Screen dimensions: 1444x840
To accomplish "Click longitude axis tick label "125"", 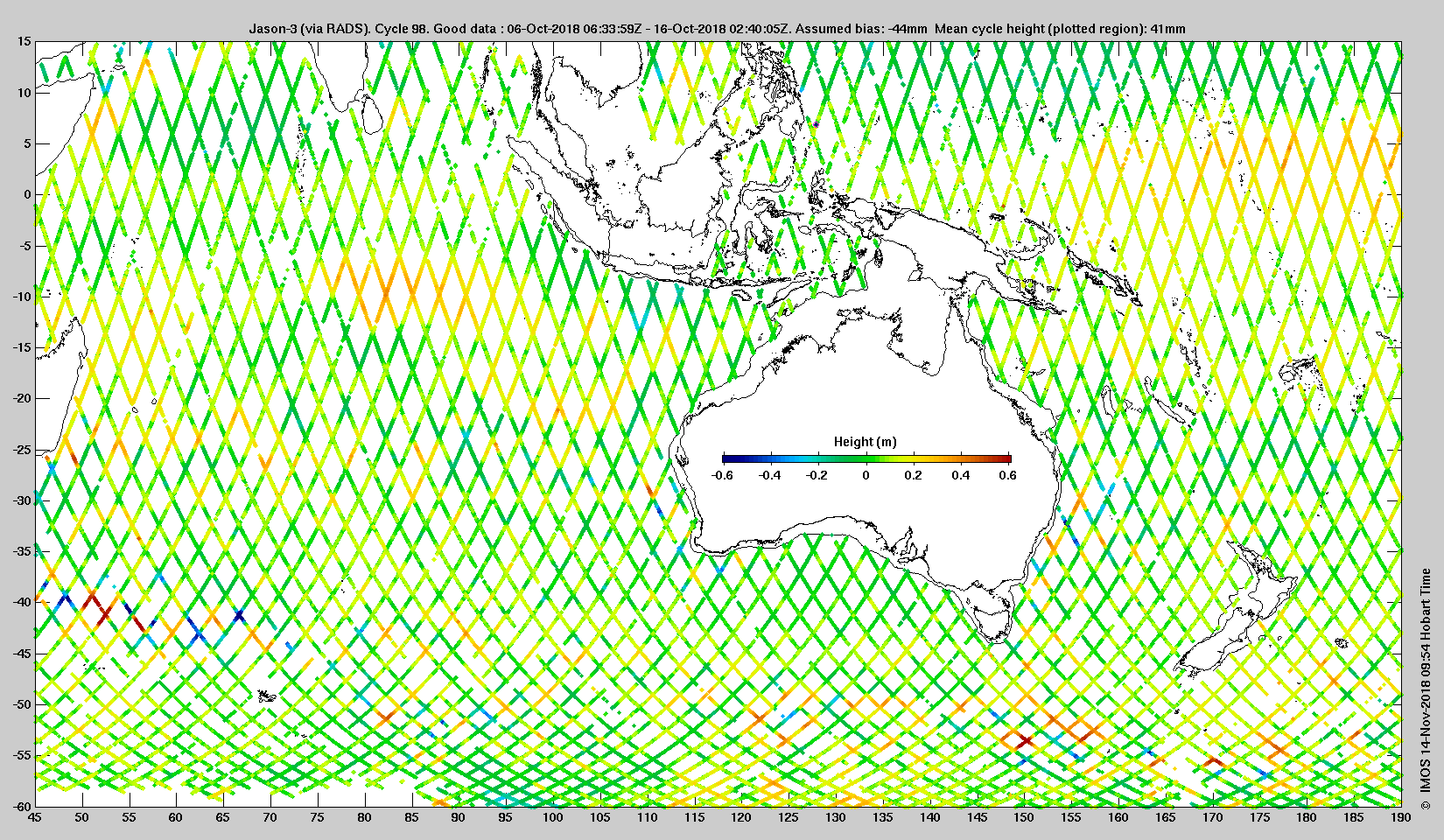I will point(789,818).
